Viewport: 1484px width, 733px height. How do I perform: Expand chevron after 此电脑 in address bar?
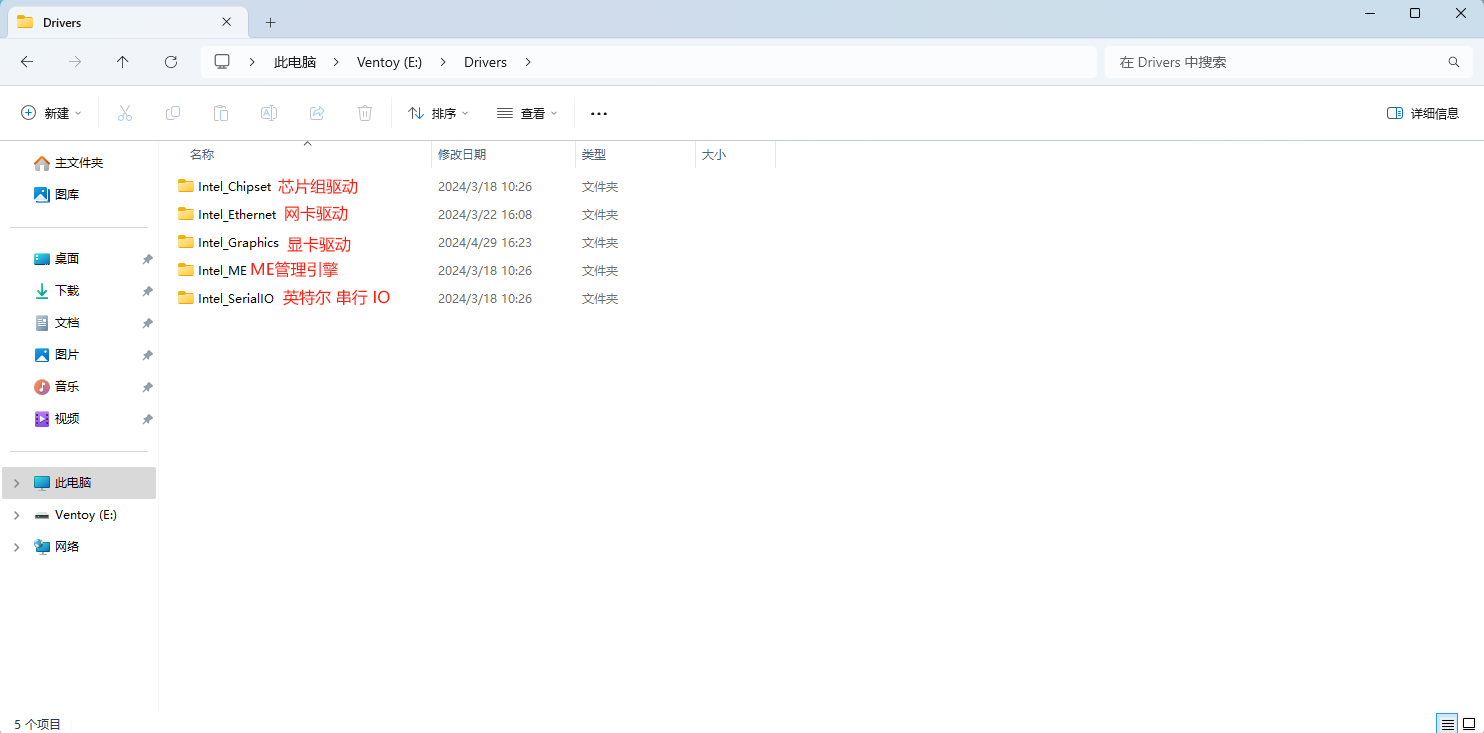click(x=337, y=62)
